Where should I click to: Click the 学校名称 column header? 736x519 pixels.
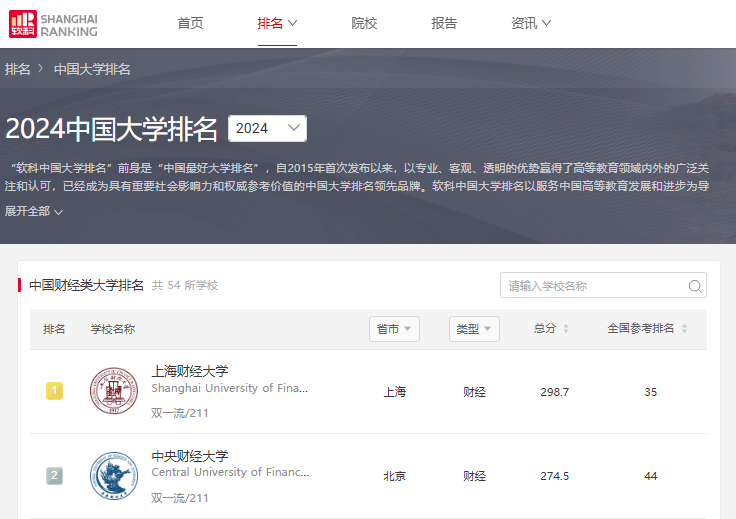coord(113,329)
